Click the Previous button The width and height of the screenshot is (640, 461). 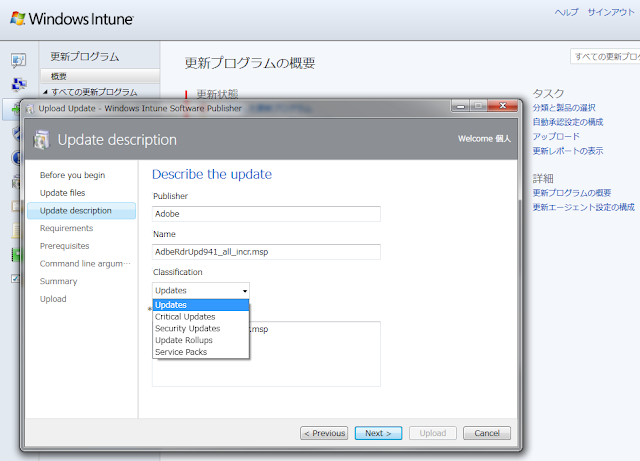point(324,433)
